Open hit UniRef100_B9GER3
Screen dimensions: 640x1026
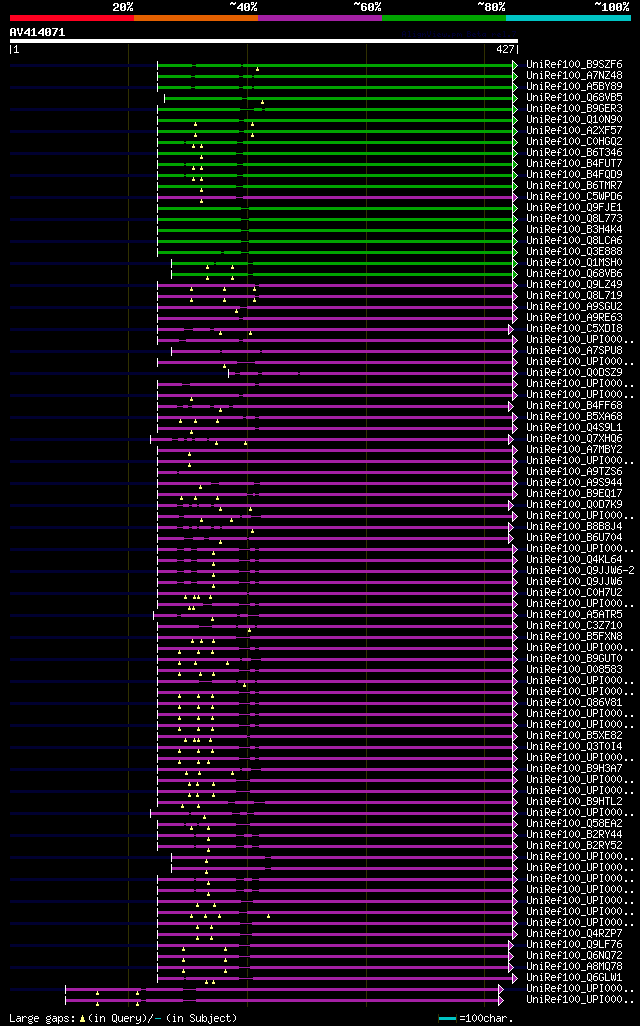tap(574, 109)
